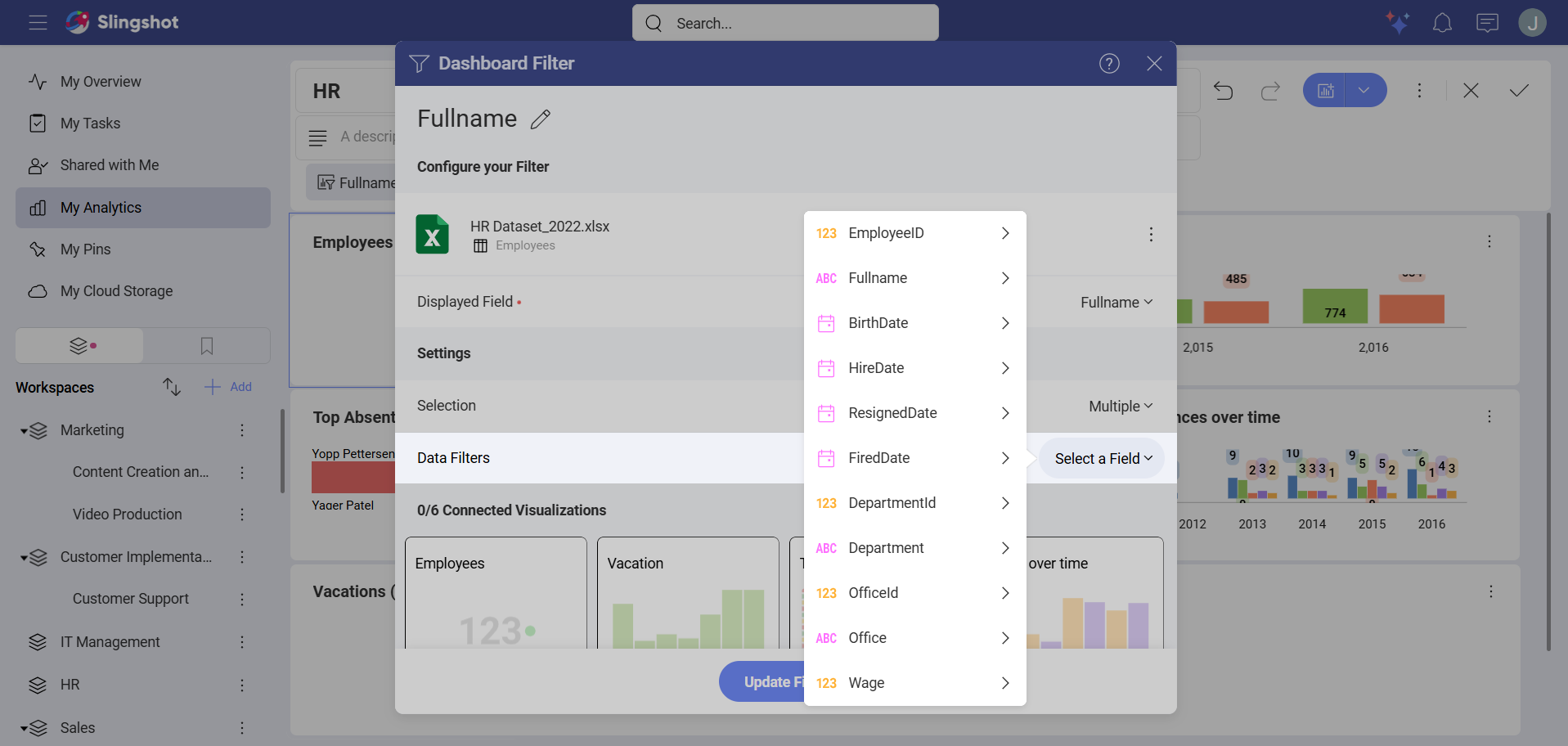Choose ResignedDate field from list
1568x746 pixels.
click(914, 414)
